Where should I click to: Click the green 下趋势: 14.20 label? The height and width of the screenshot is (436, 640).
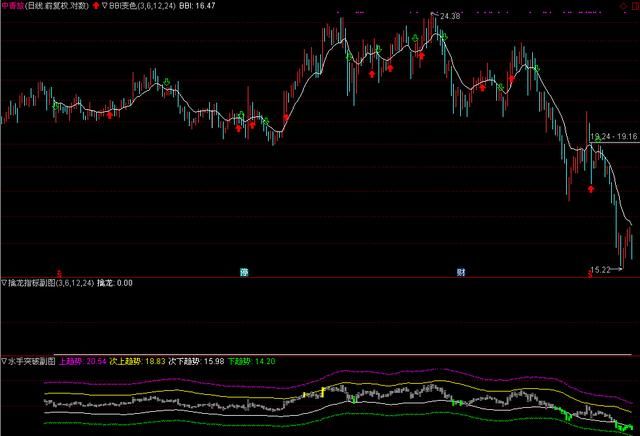[x=251, y=361]
